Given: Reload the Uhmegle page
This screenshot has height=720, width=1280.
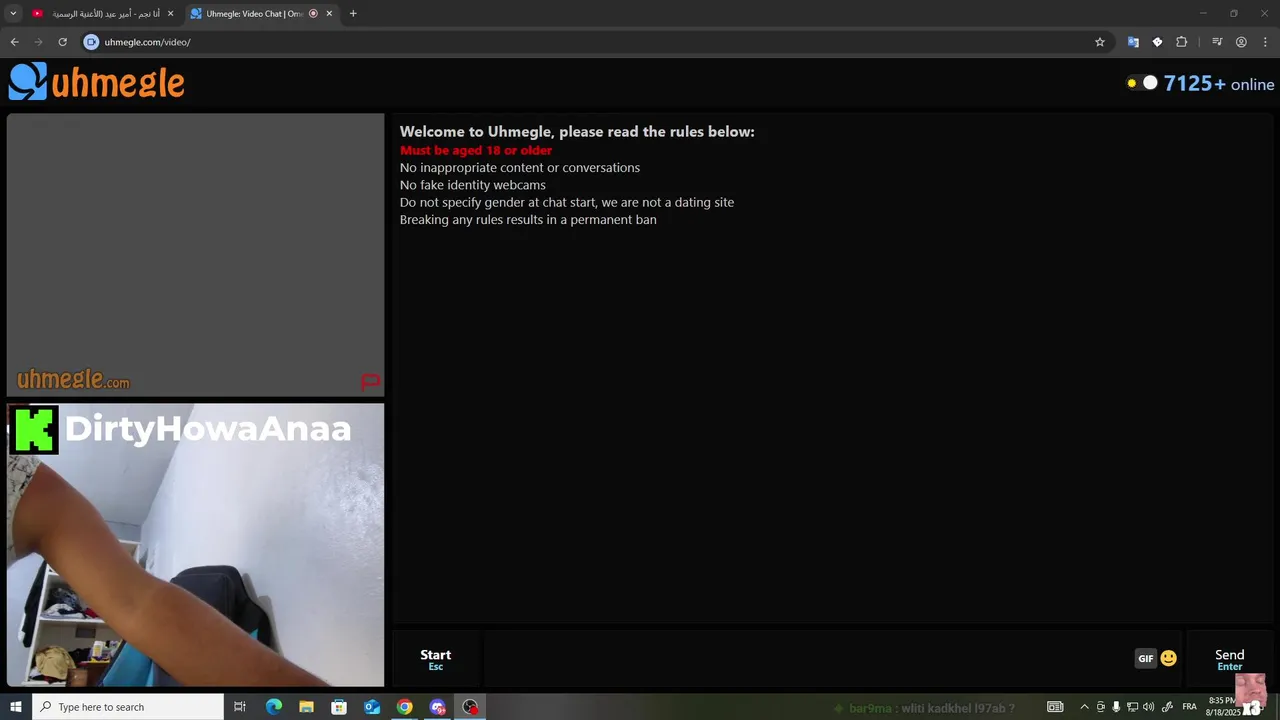Looking at the screenshot, I should coord(62,42).
